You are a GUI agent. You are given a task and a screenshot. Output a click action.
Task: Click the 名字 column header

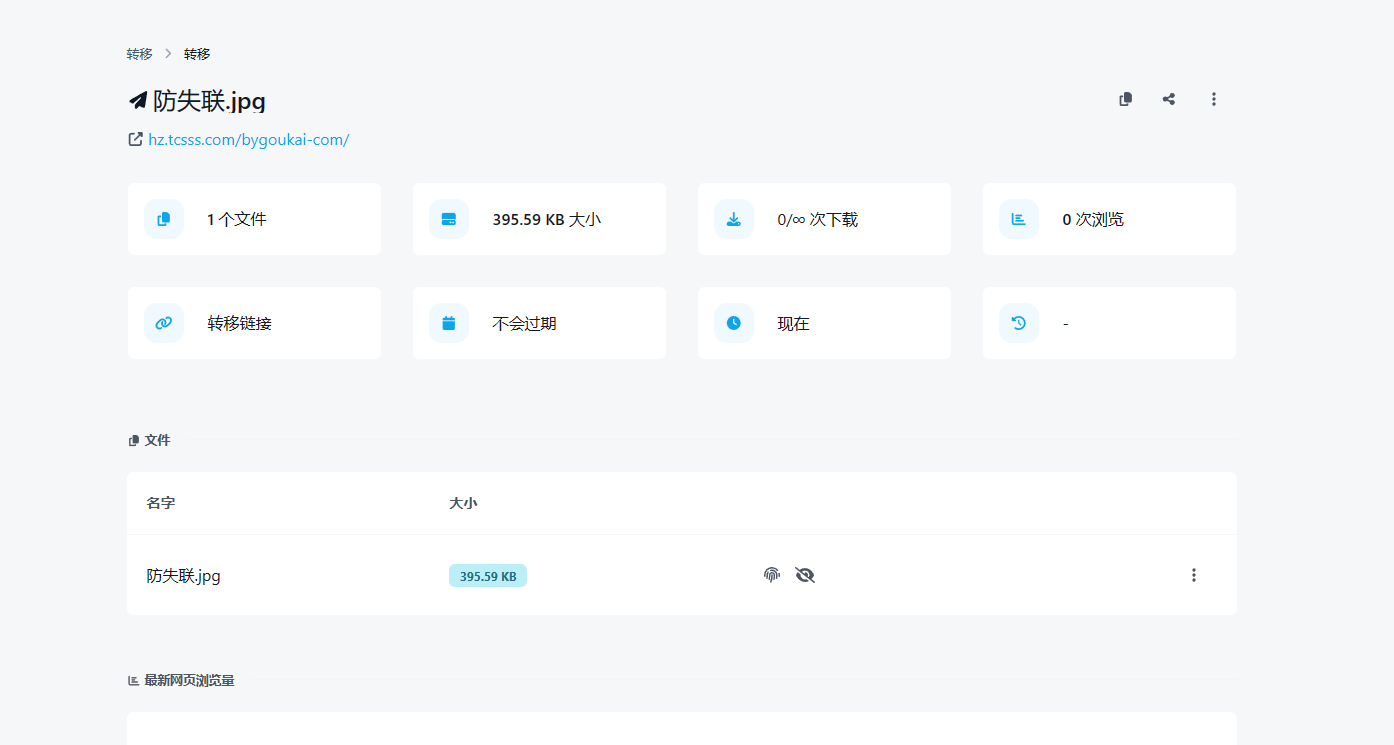point(161,503)
